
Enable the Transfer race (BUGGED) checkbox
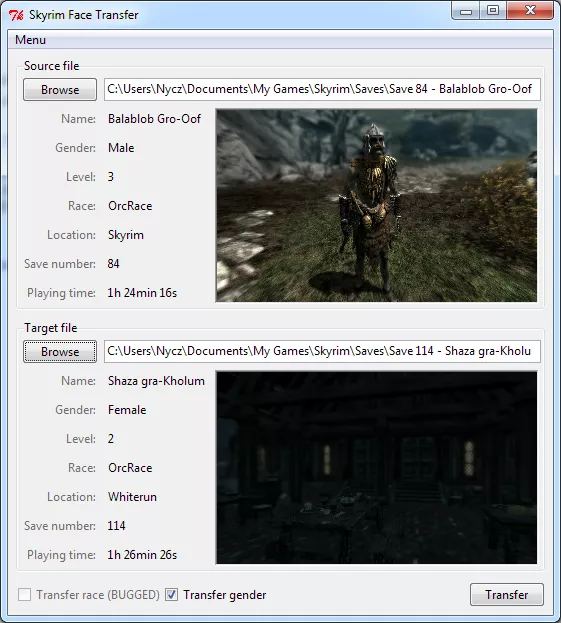[25, 595]
